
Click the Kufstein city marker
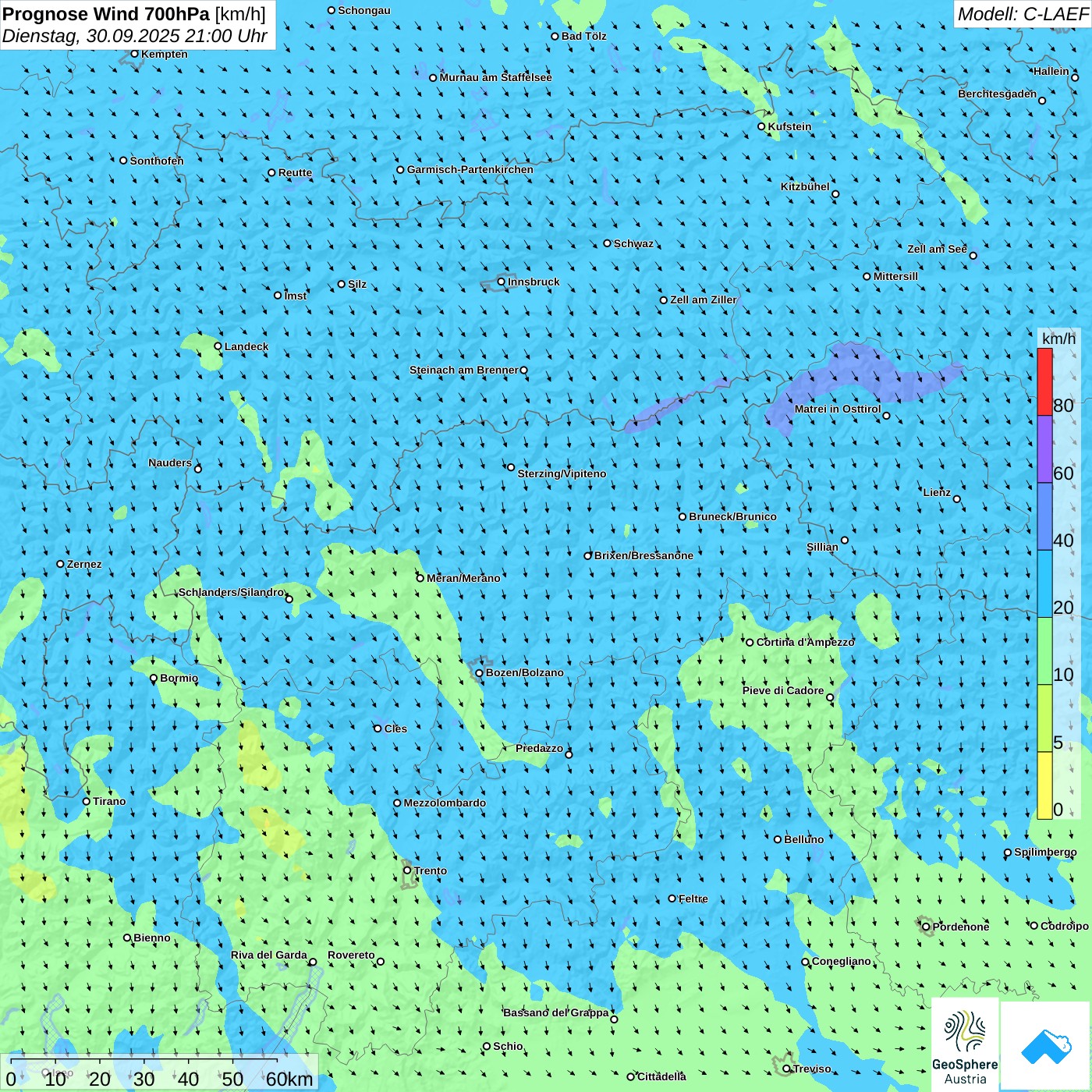coord(762,126)
